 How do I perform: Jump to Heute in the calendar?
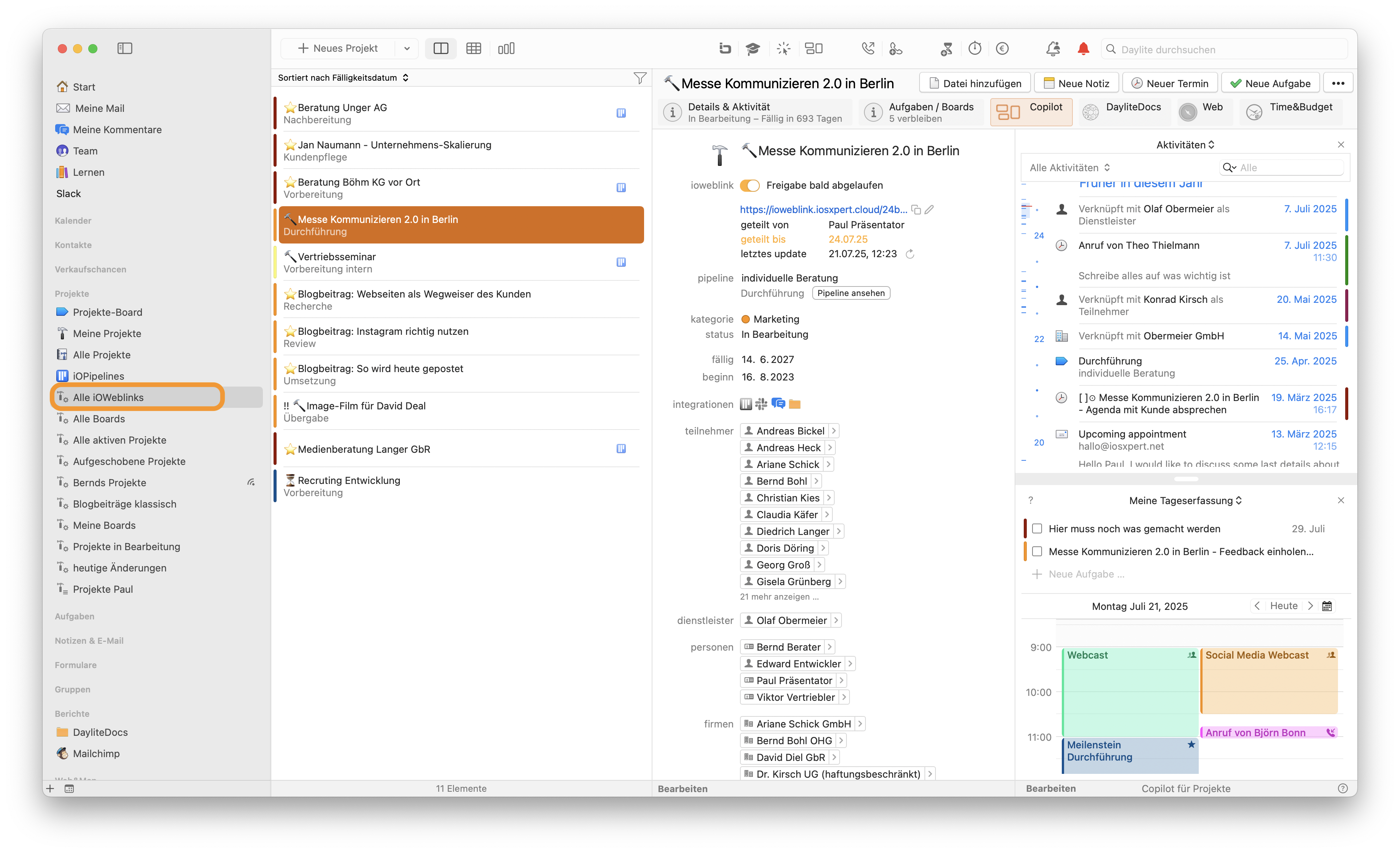click(1284, 606)
